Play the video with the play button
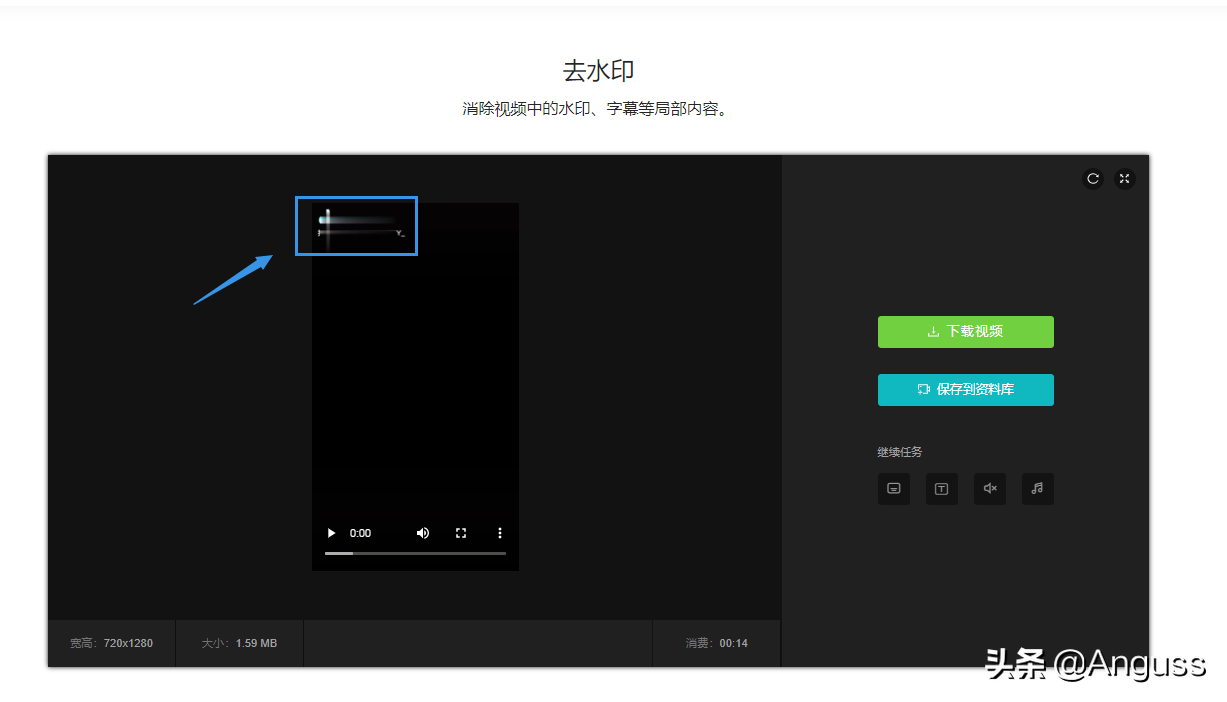Image resolution: width=1227 pixels, height=702 pixels. [x=332, y=533]
